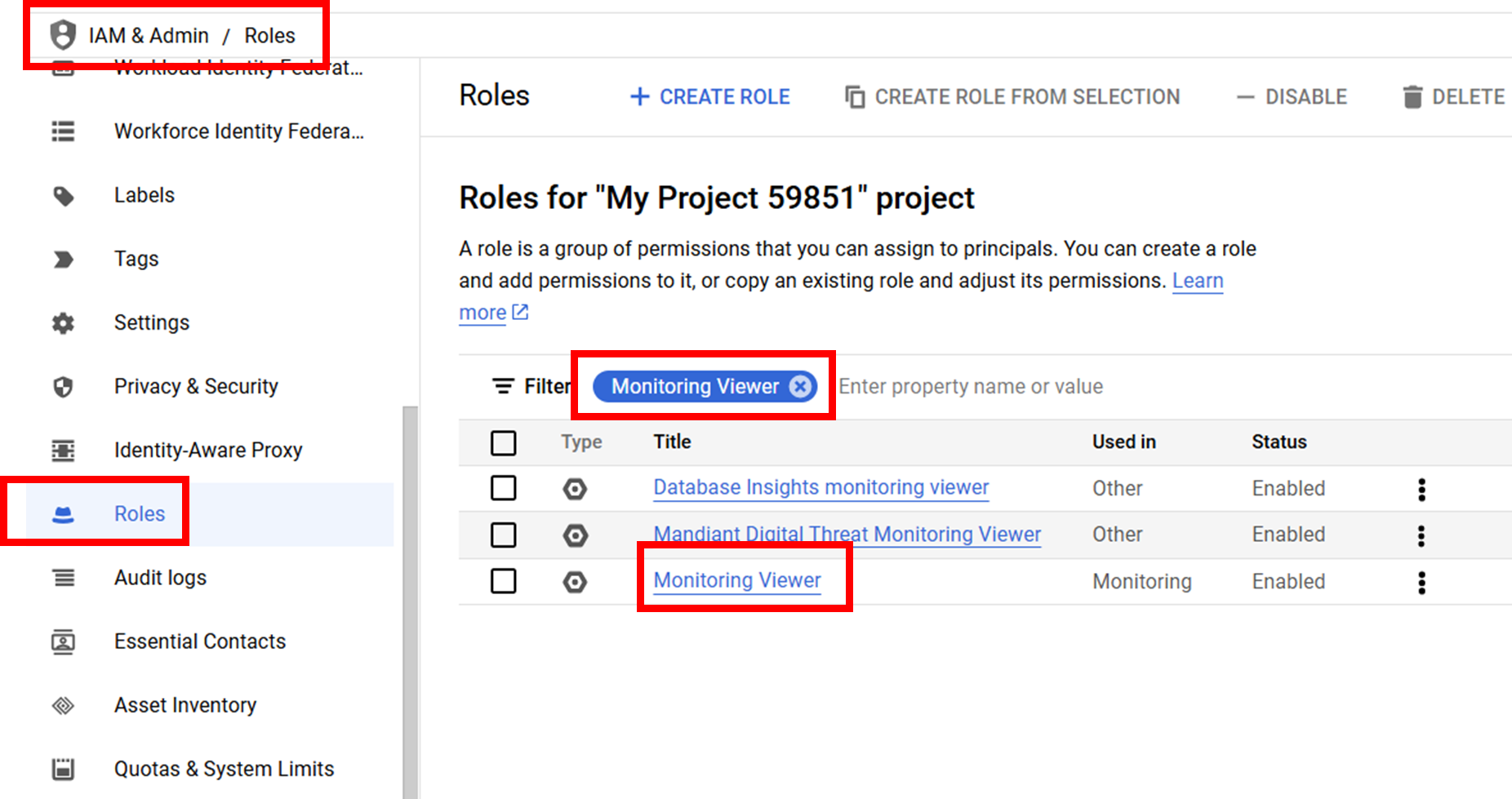The height and width of the screenshot is (799, 1512).
Task: Open Audit logs in the sidebar
Action: pyautogui.click(x=160, y=578)
